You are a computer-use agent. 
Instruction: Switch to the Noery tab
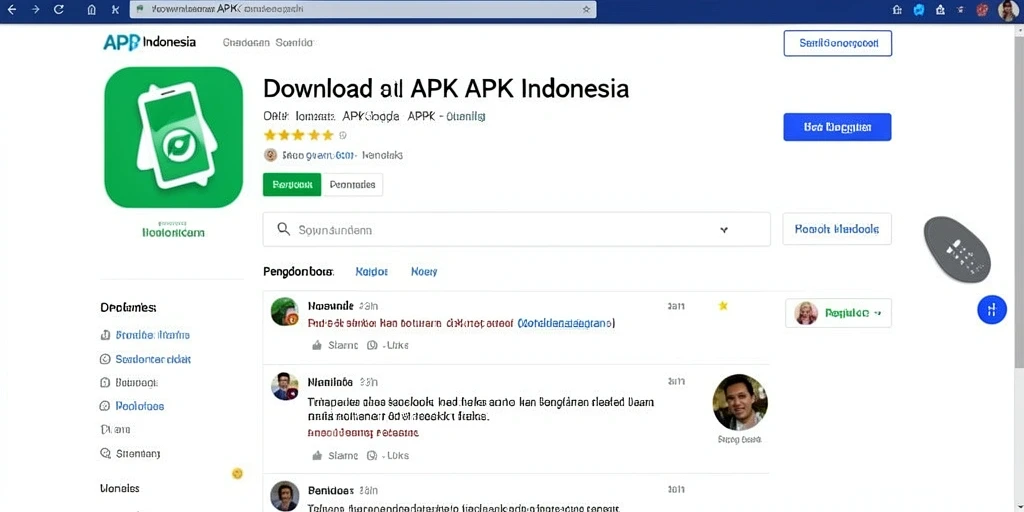pos(424,271)
